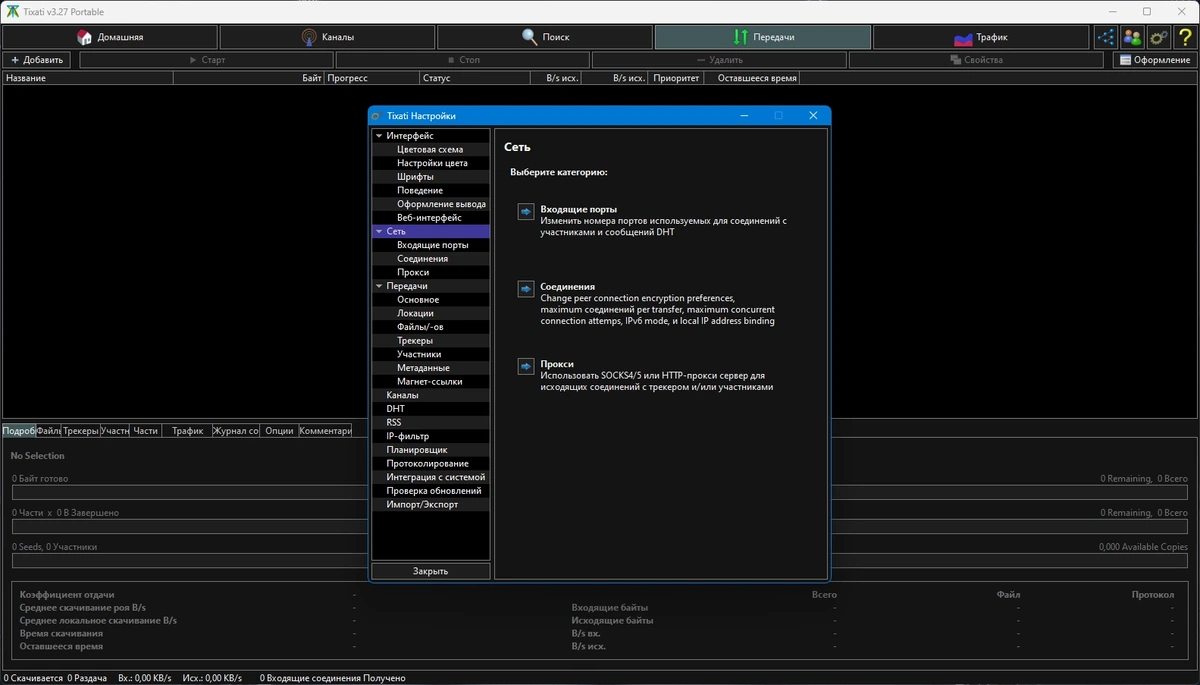Click the Стоп toolbar button

point(463,60)
